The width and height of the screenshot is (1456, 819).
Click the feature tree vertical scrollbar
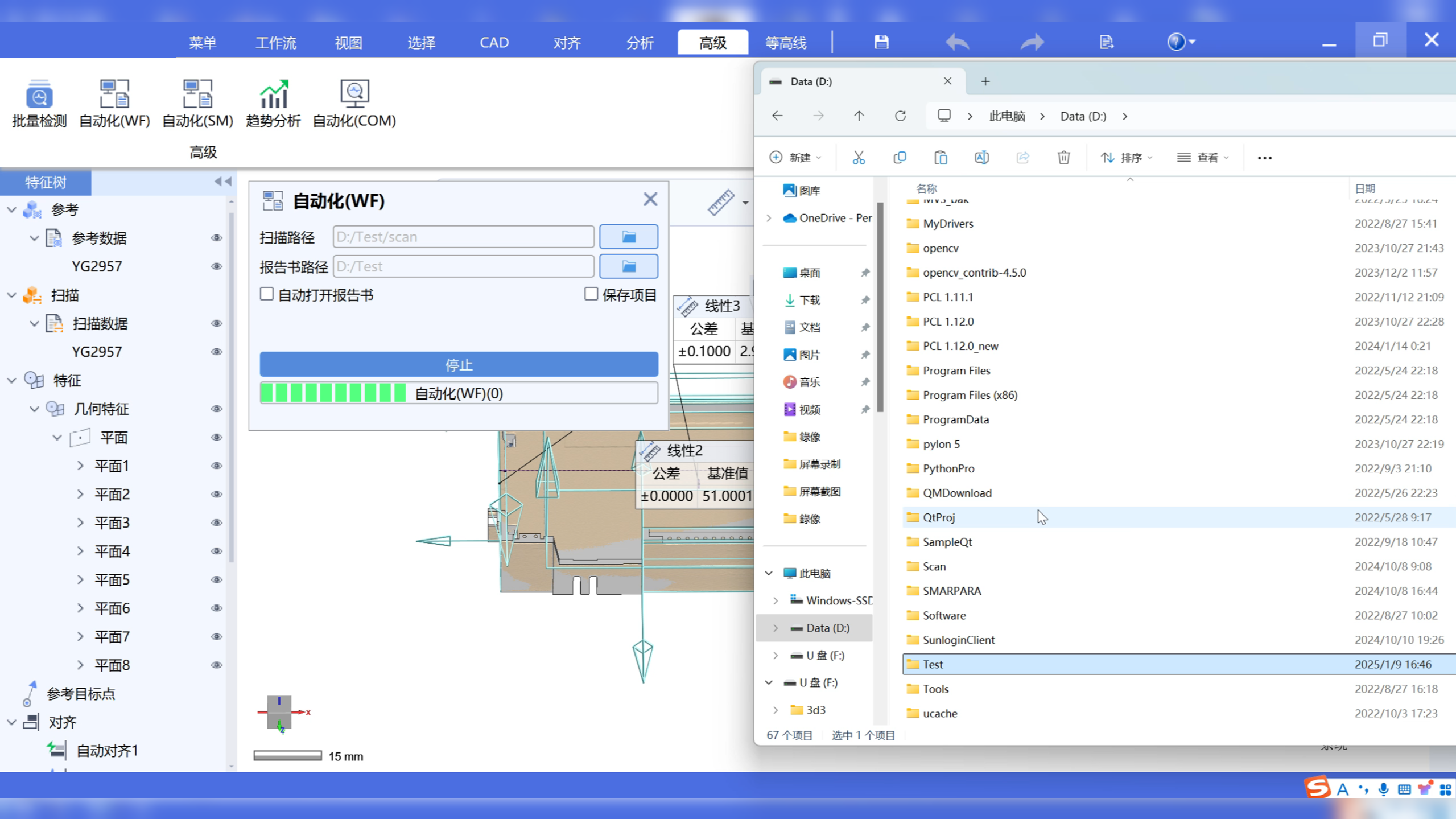tap(231, 387)
